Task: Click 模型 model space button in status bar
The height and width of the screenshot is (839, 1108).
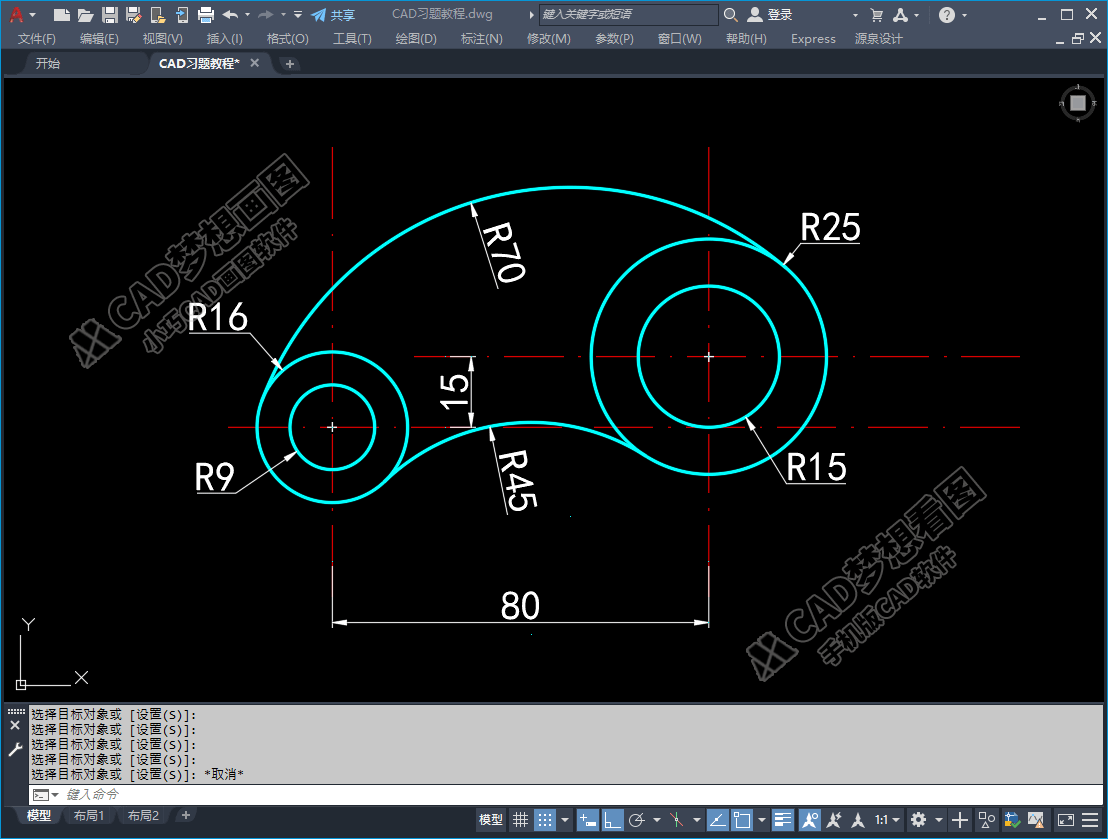Action: tap(491, 820)
